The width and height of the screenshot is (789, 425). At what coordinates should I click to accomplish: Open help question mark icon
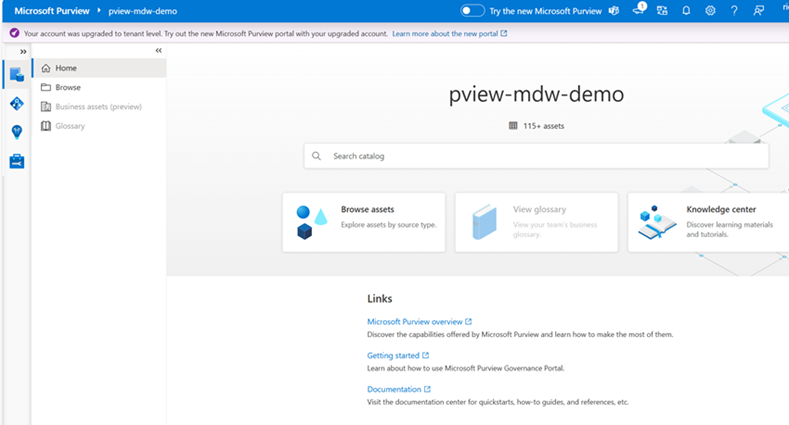pyautogui.click(x=734, y=11)
